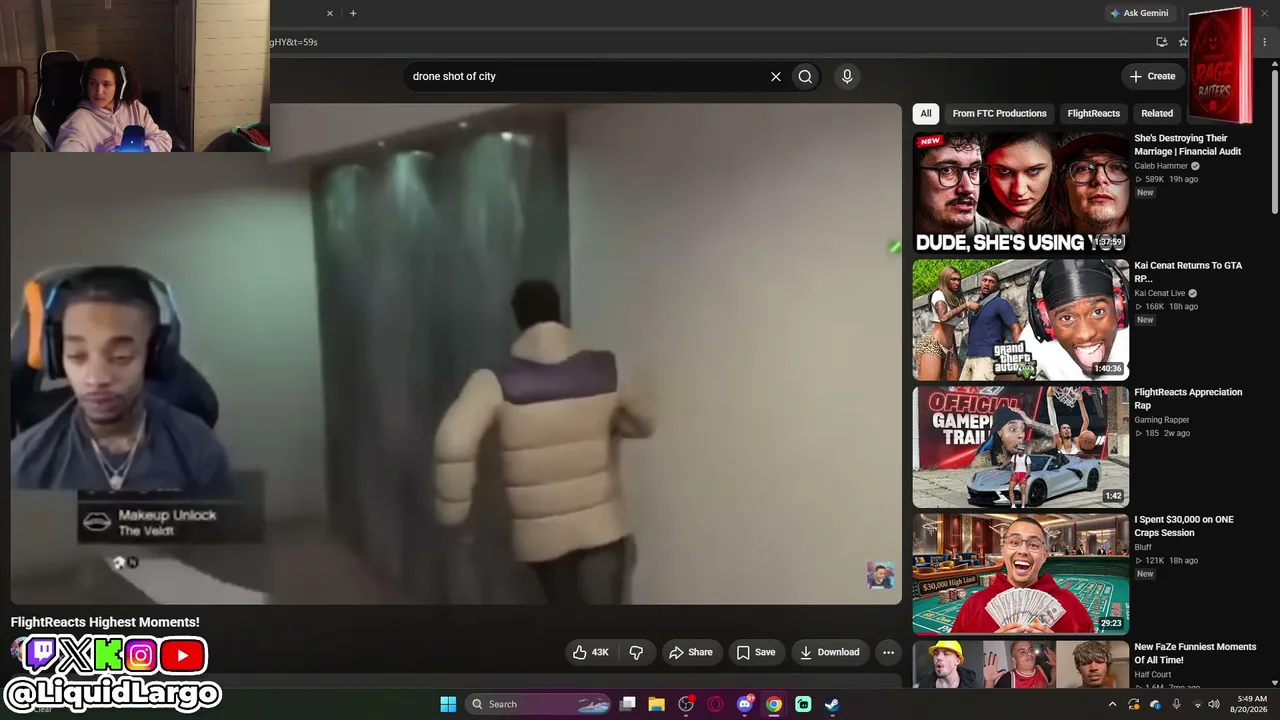Ask Gemini from the browser toolbar

tap(1139, 13)
